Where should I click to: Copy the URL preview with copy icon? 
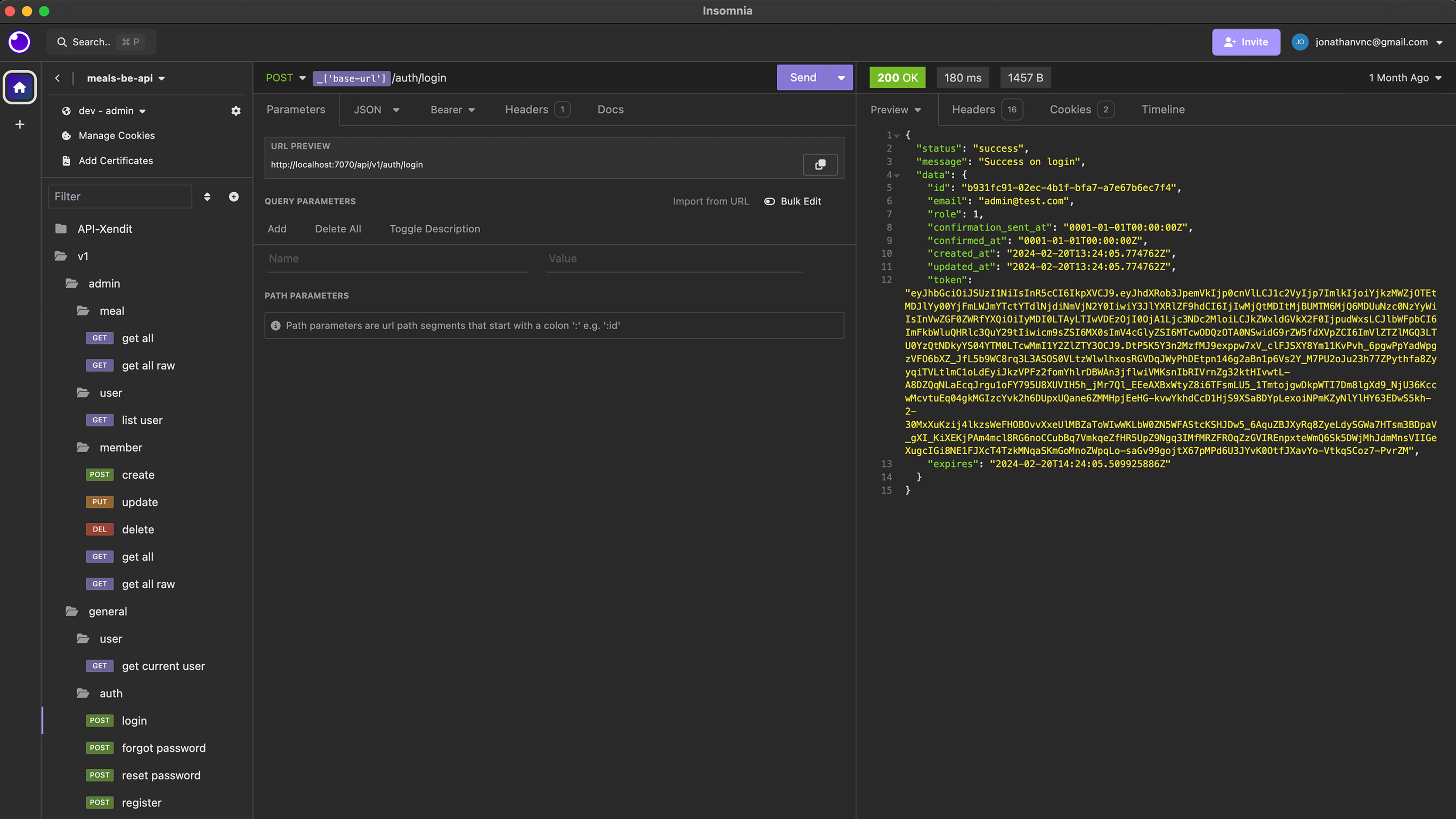click(x=820, y=165)
